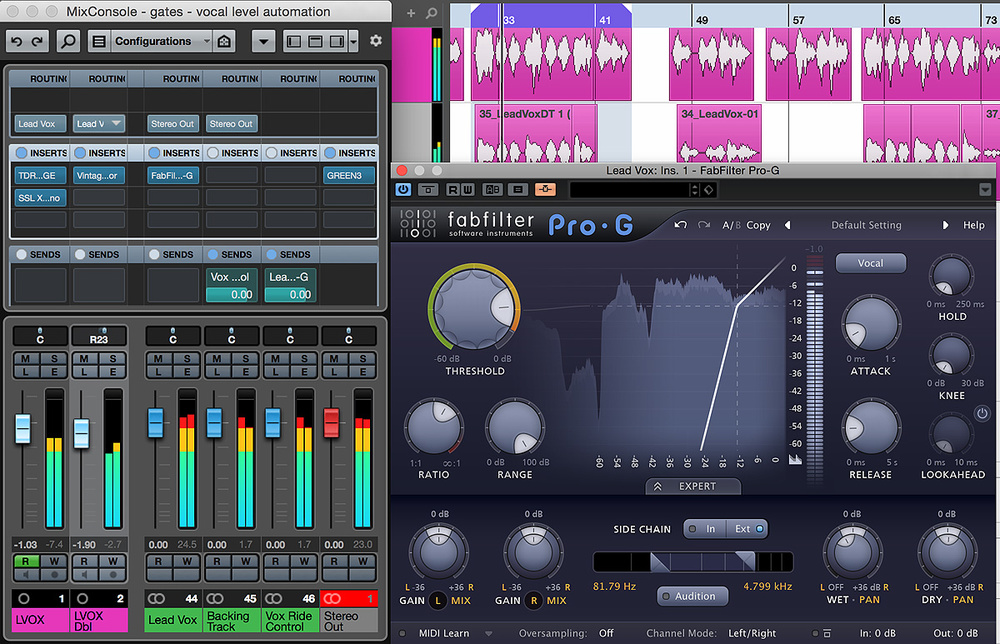
Task: Open the GREEN3 insert on Stereo Out
Action: pyautogui.click(x=349, y=175)
